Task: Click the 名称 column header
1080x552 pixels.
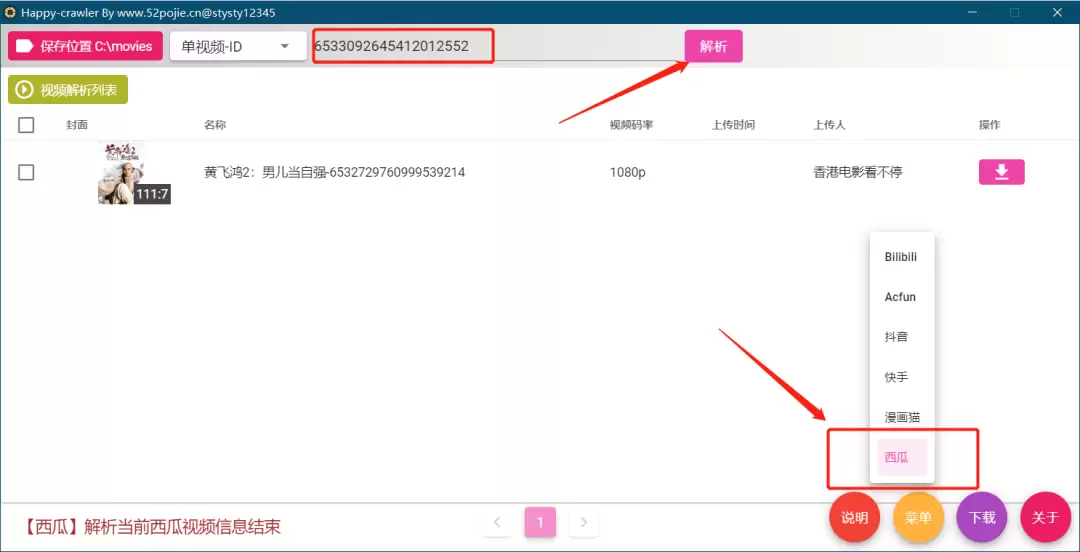Action: (215, 125)
